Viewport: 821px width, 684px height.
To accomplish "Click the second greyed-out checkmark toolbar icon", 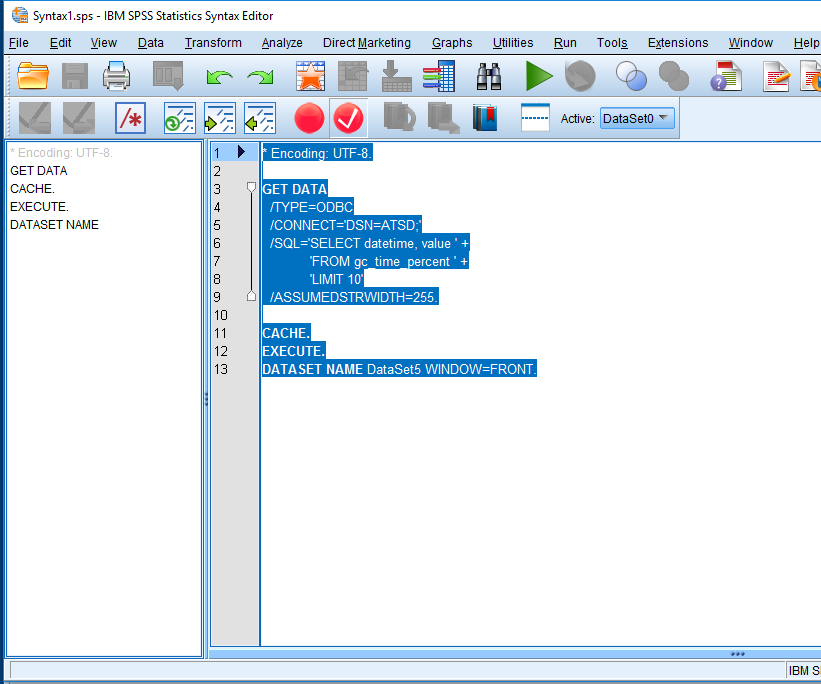I will coord(79,118).
